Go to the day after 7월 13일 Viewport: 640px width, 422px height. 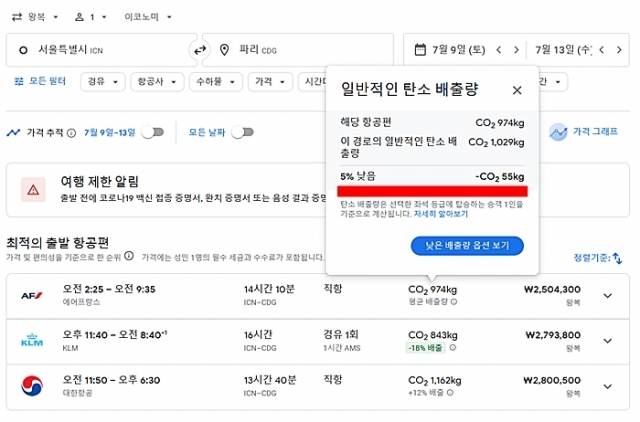click(619, 50)
